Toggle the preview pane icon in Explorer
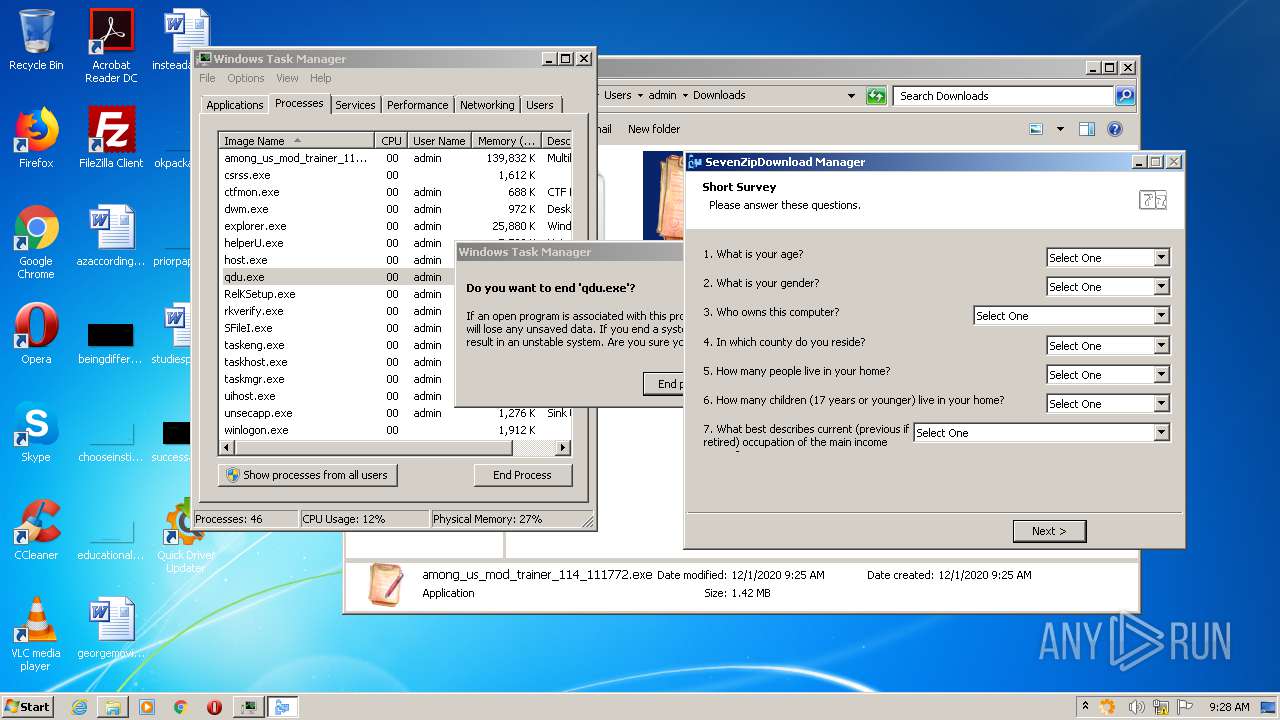 [1087, 129]
